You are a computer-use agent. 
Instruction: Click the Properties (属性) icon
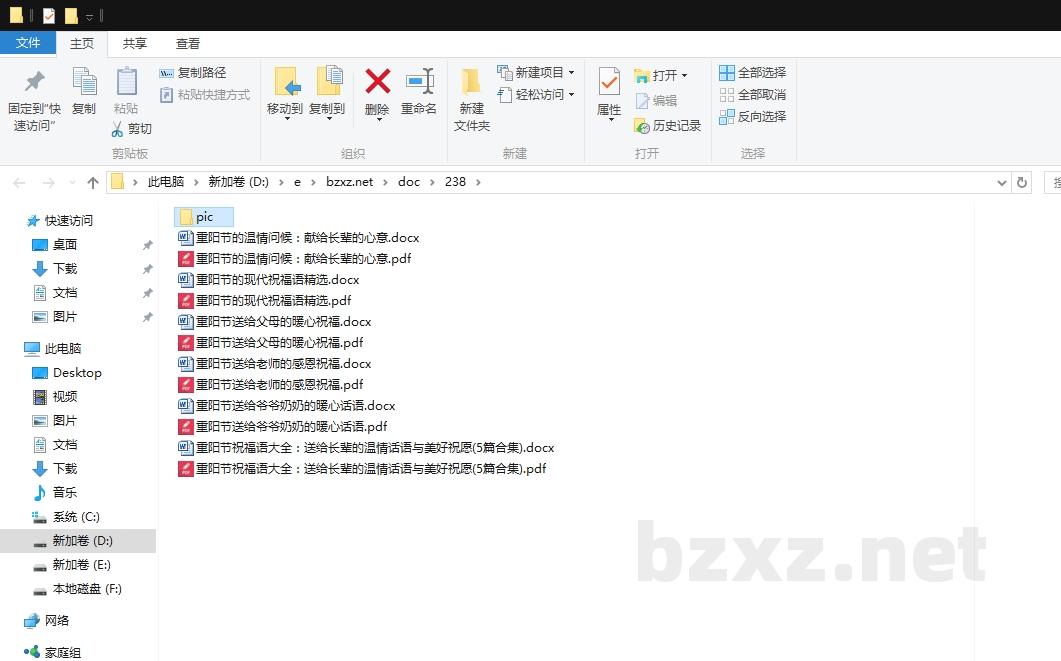[x=609, y=82]
